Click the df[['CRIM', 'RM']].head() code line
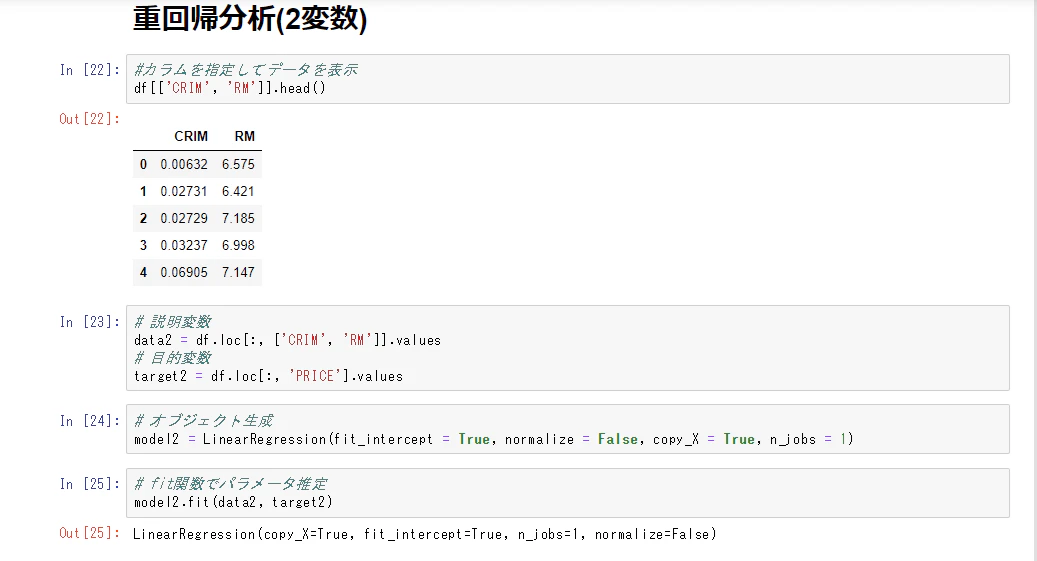This screenshot has width=1037, height=561. (229, 88)
